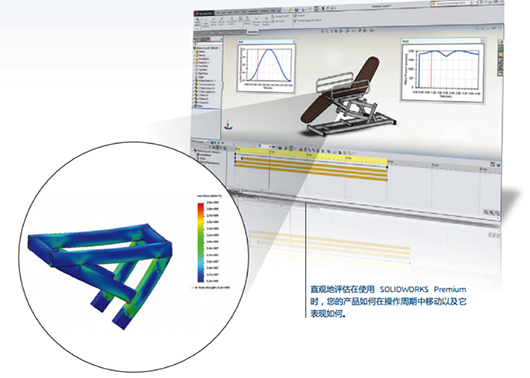Image resolution: width=530 pixels, height=378 pixels.
Task: Open the playback speed dropdown in the motion toolbar
Action: (x=265, y=147)
